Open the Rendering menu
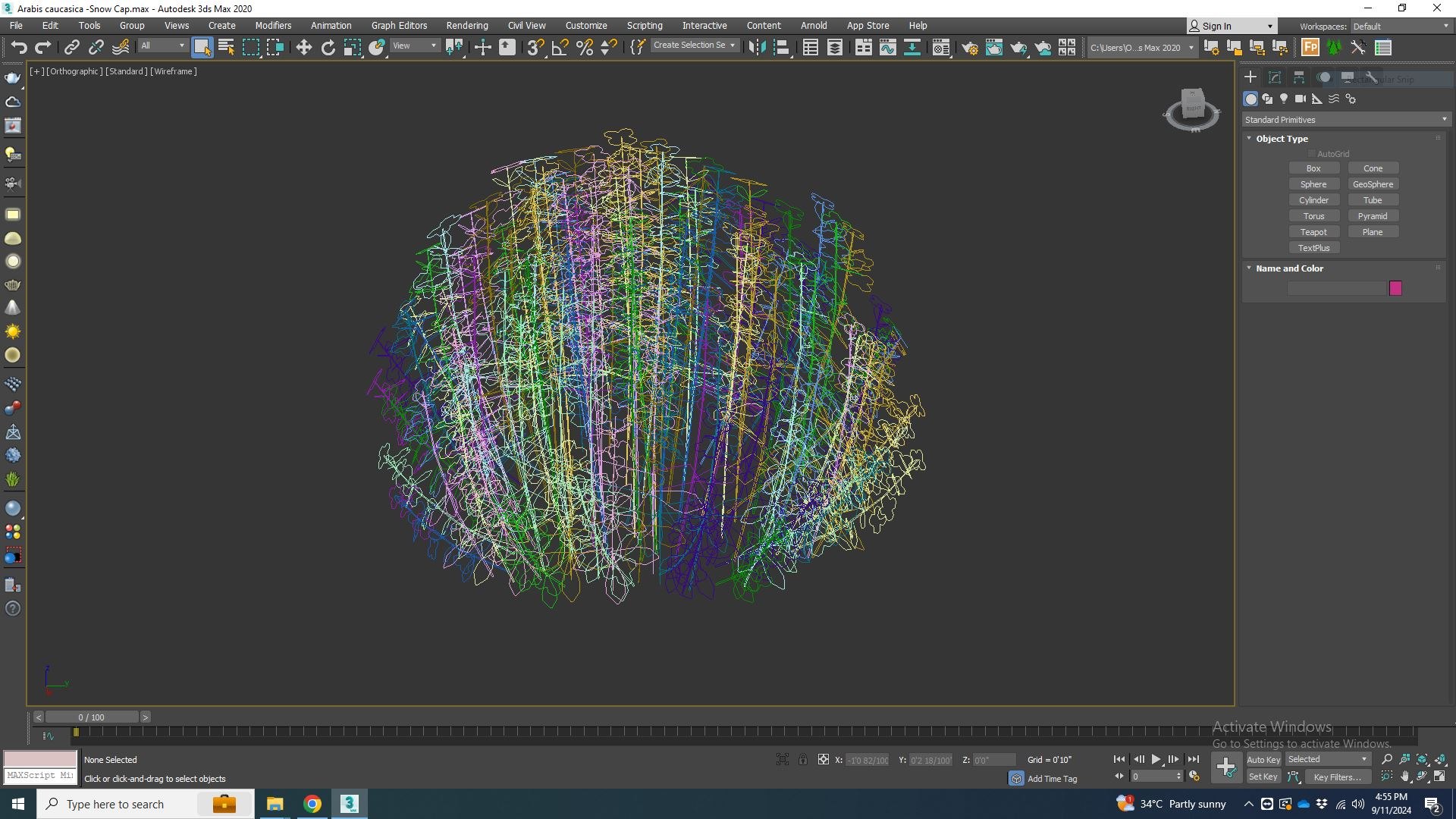 [467, 26]
